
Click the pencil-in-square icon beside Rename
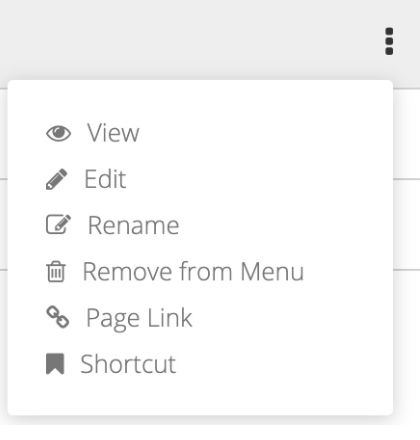(58, 224)
